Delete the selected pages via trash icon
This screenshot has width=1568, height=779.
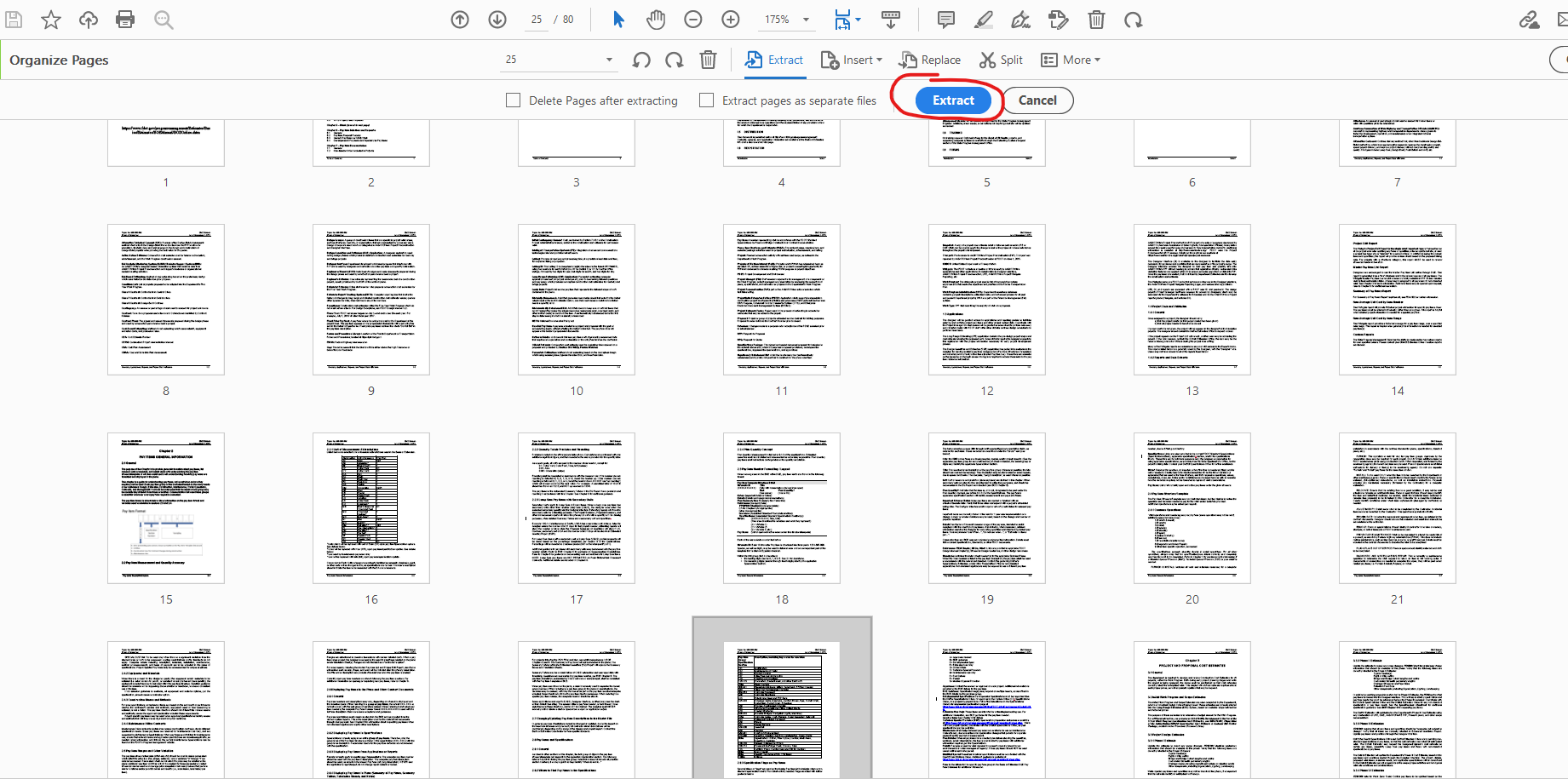[708, 60]
